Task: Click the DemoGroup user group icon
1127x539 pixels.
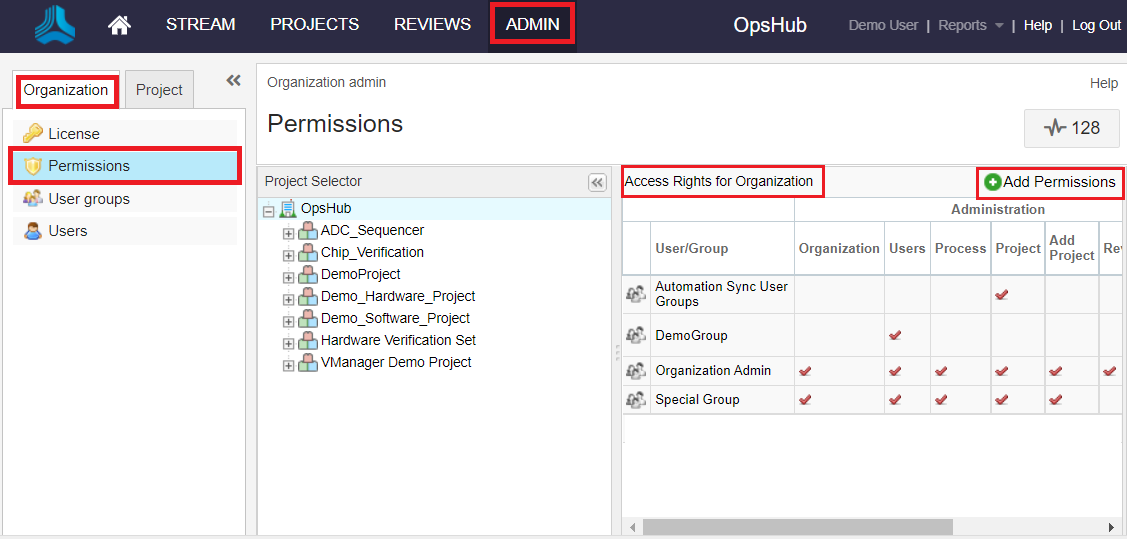Action: (635, 336)
